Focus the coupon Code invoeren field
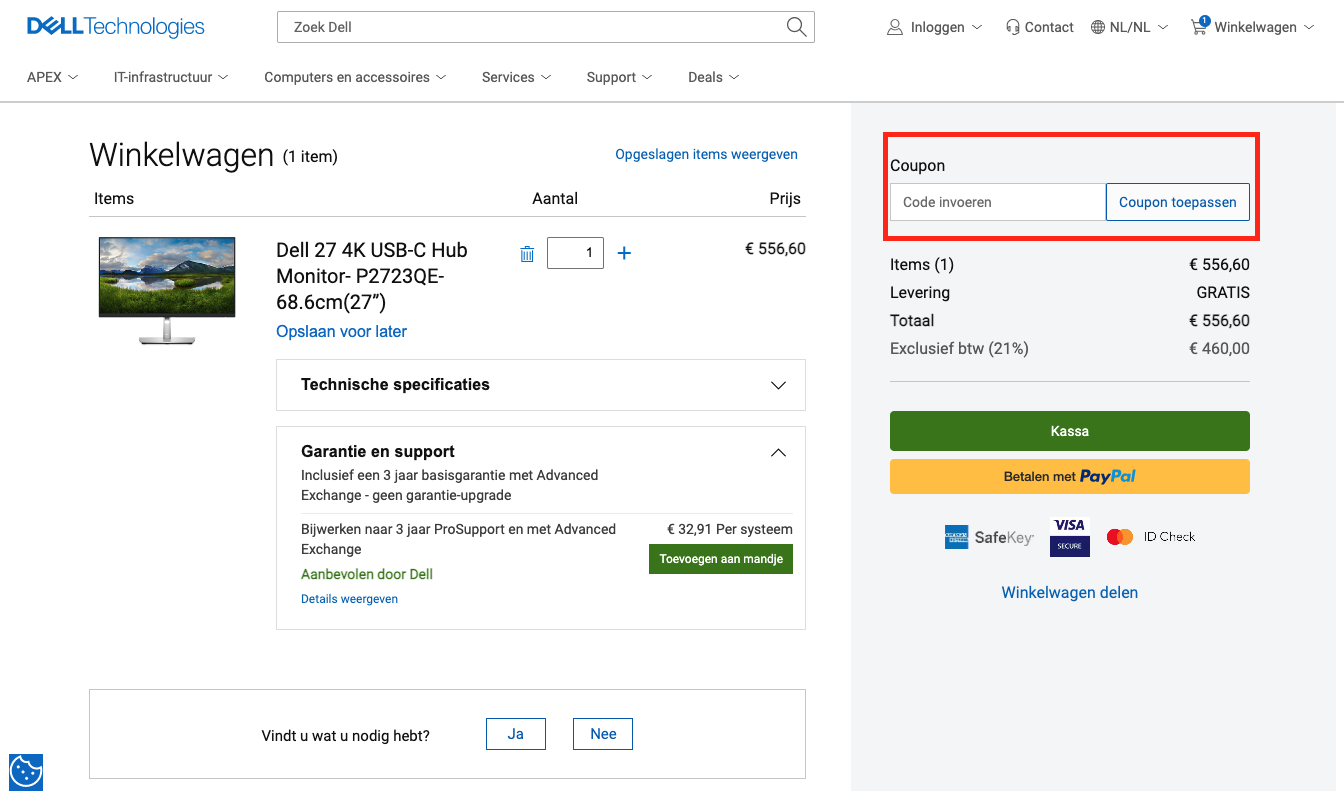Image resolution: width=1344 pixels, height=791 pixels. [998, 202]
